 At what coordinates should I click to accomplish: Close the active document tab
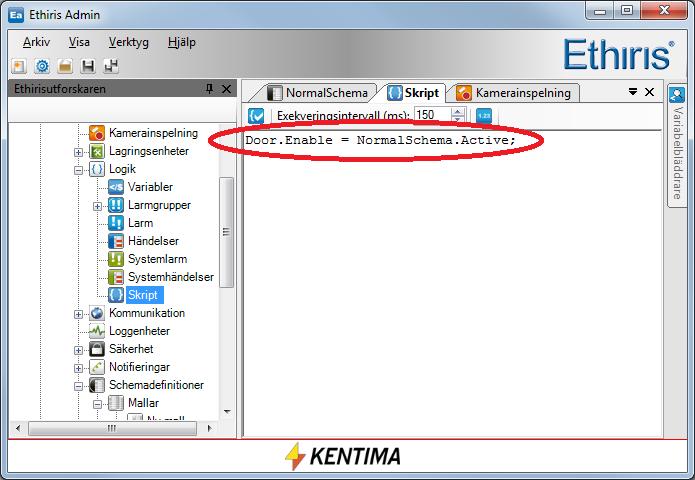649,92
